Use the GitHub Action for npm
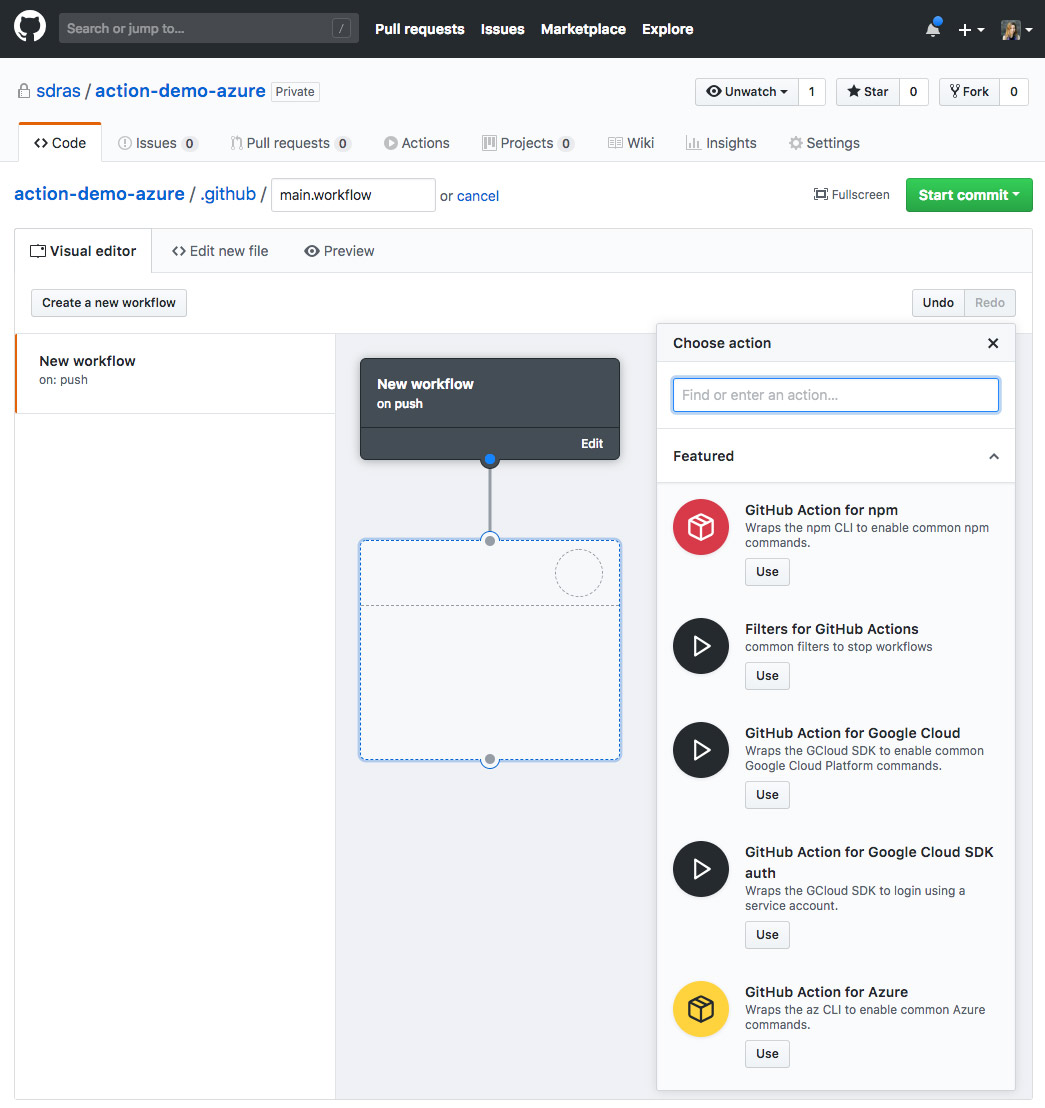The image size is (1045, 1108). point(767,572)
